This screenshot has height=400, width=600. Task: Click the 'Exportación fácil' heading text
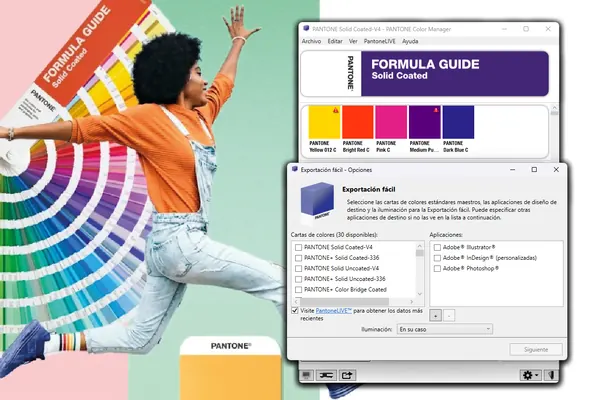pyautogui.click(x=368, y=189)
